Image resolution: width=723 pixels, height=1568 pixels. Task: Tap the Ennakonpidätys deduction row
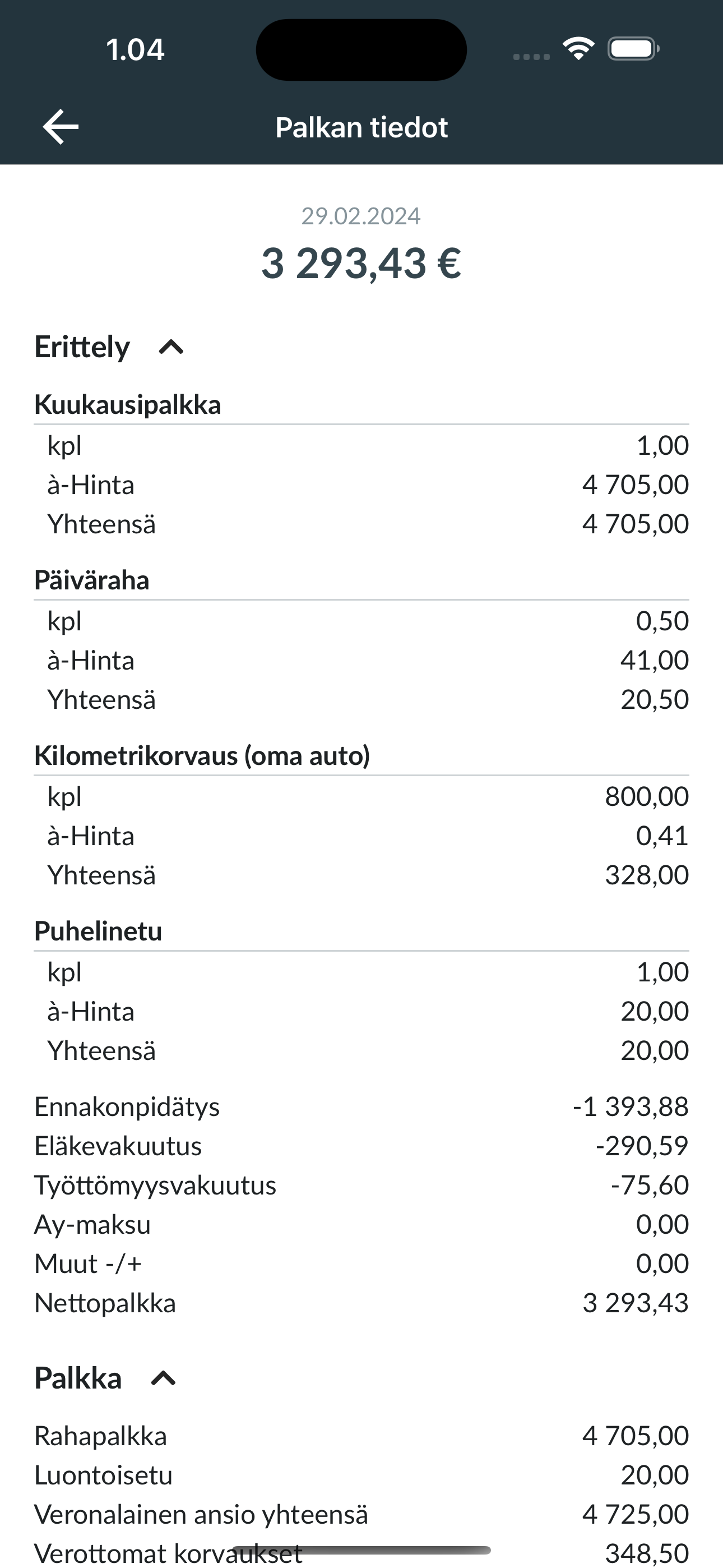click(361, 1106)
